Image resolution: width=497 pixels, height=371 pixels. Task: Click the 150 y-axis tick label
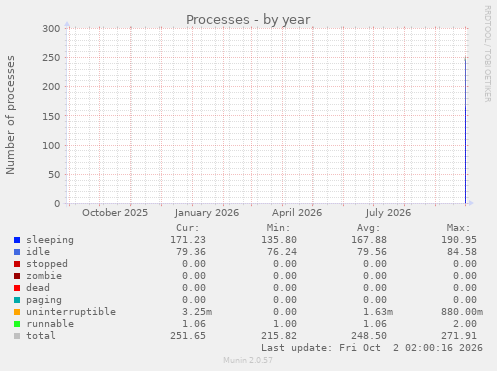click(51, 116)
